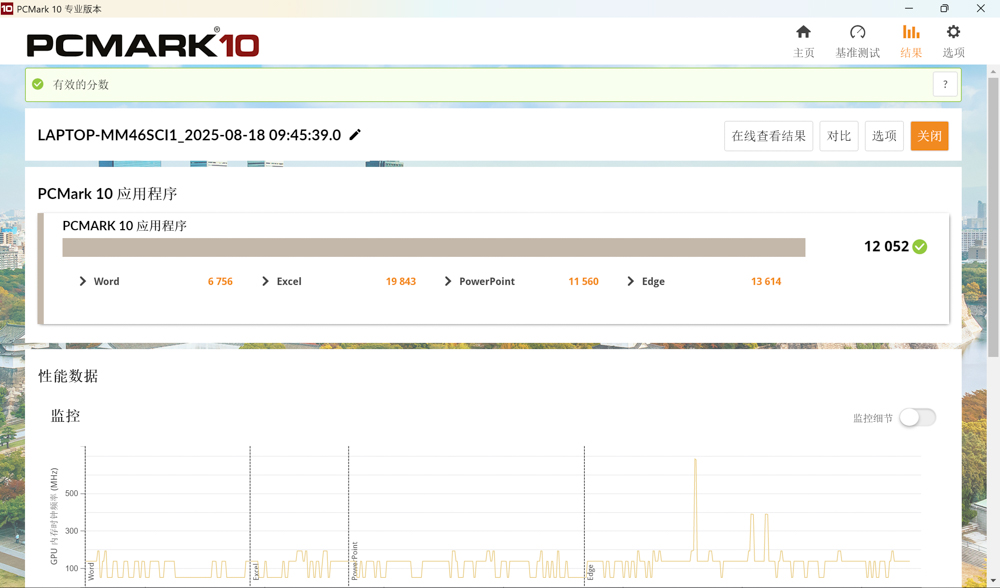Minimize the PCMark 10 window
1000x588 pixels.
909,8
